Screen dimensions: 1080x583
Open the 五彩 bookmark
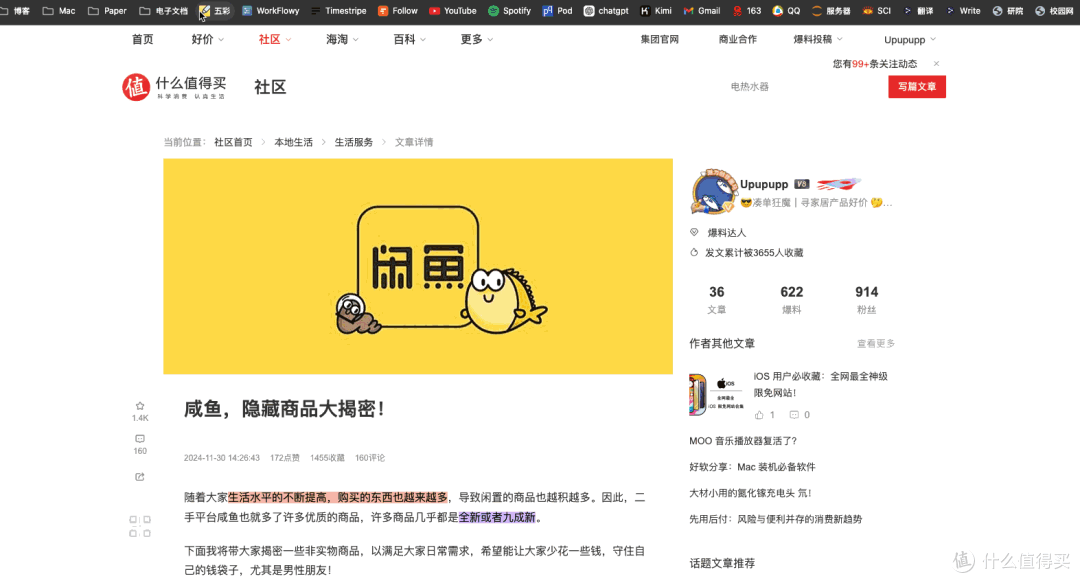click(x=215, y=11)
